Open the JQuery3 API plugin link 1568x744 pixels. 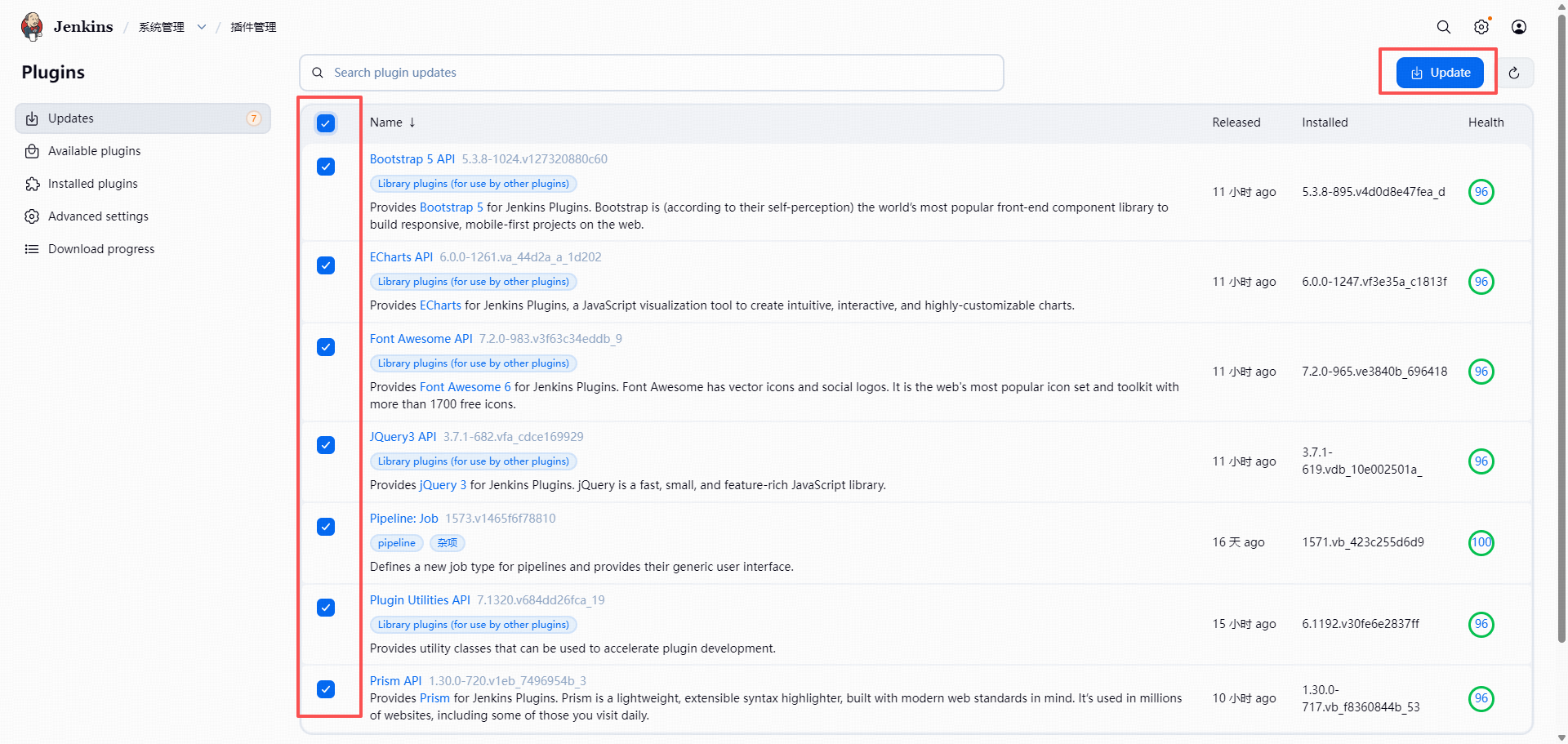(403, 437)
